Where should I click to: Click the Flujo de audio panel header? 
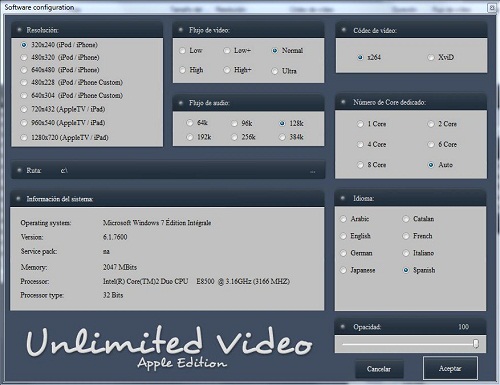pyautogui.click(x=248, y=103)
